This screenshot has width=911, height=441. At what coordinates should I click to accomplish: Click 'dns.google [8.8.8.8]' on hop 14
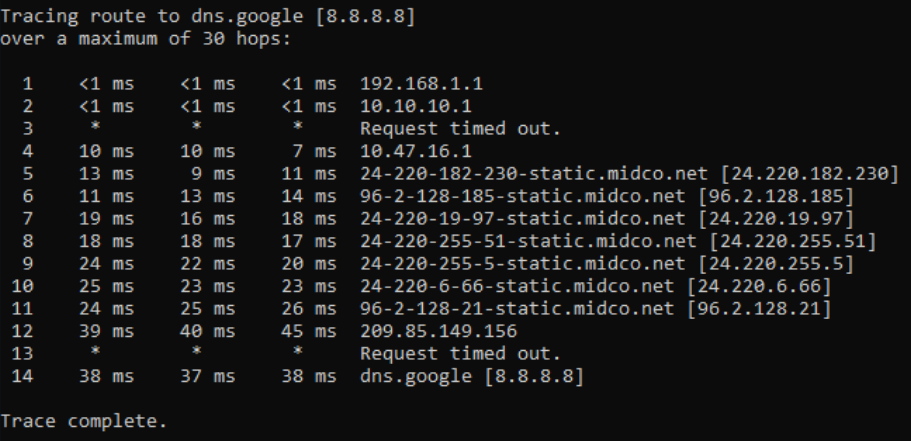[x=472, y=377]
